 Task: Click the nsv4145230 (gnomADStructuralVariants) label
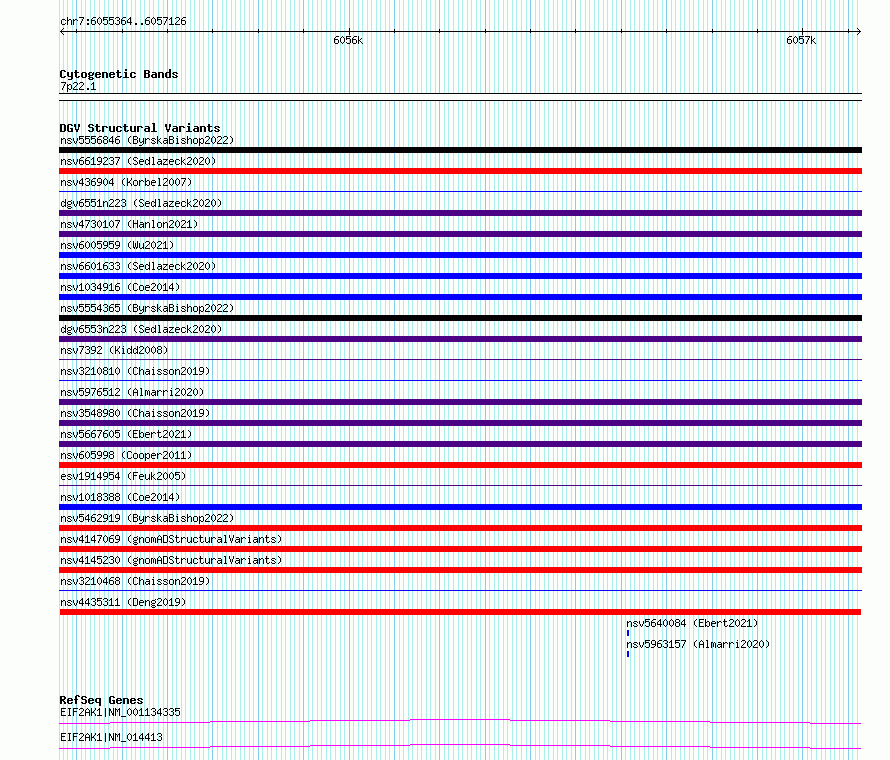click(171, 560)
